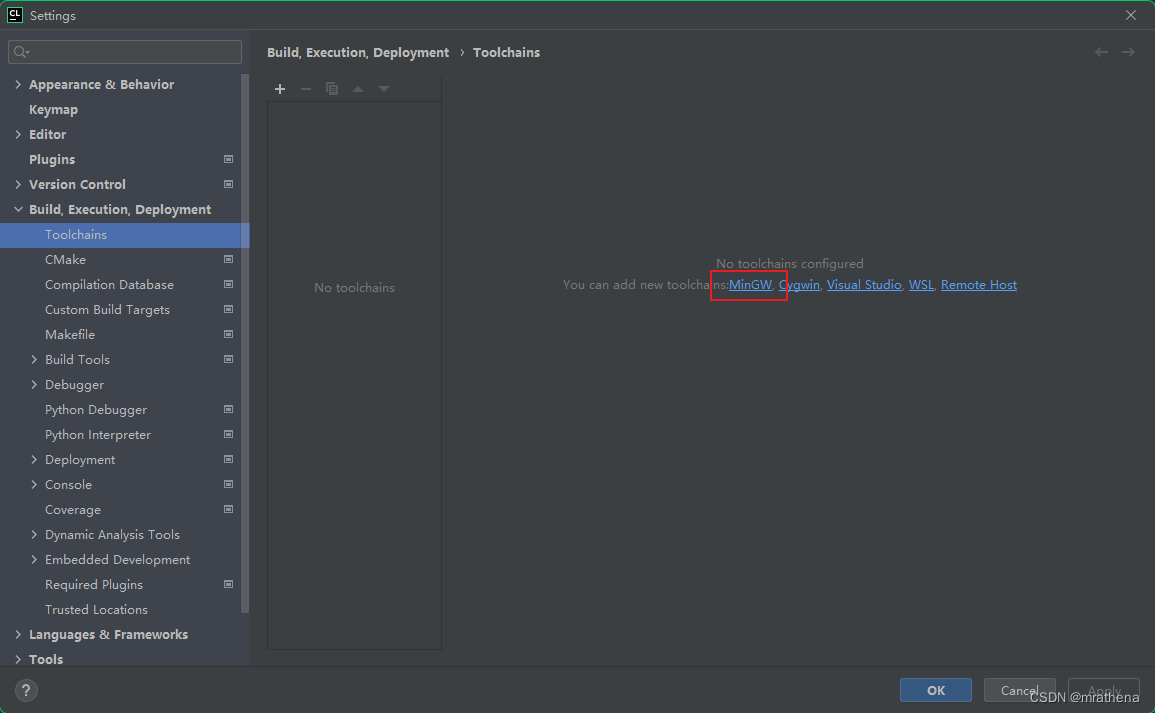Add a new toolchain with plus icon
Viewport: 1155px width, 713px height.
coord(280,89)
